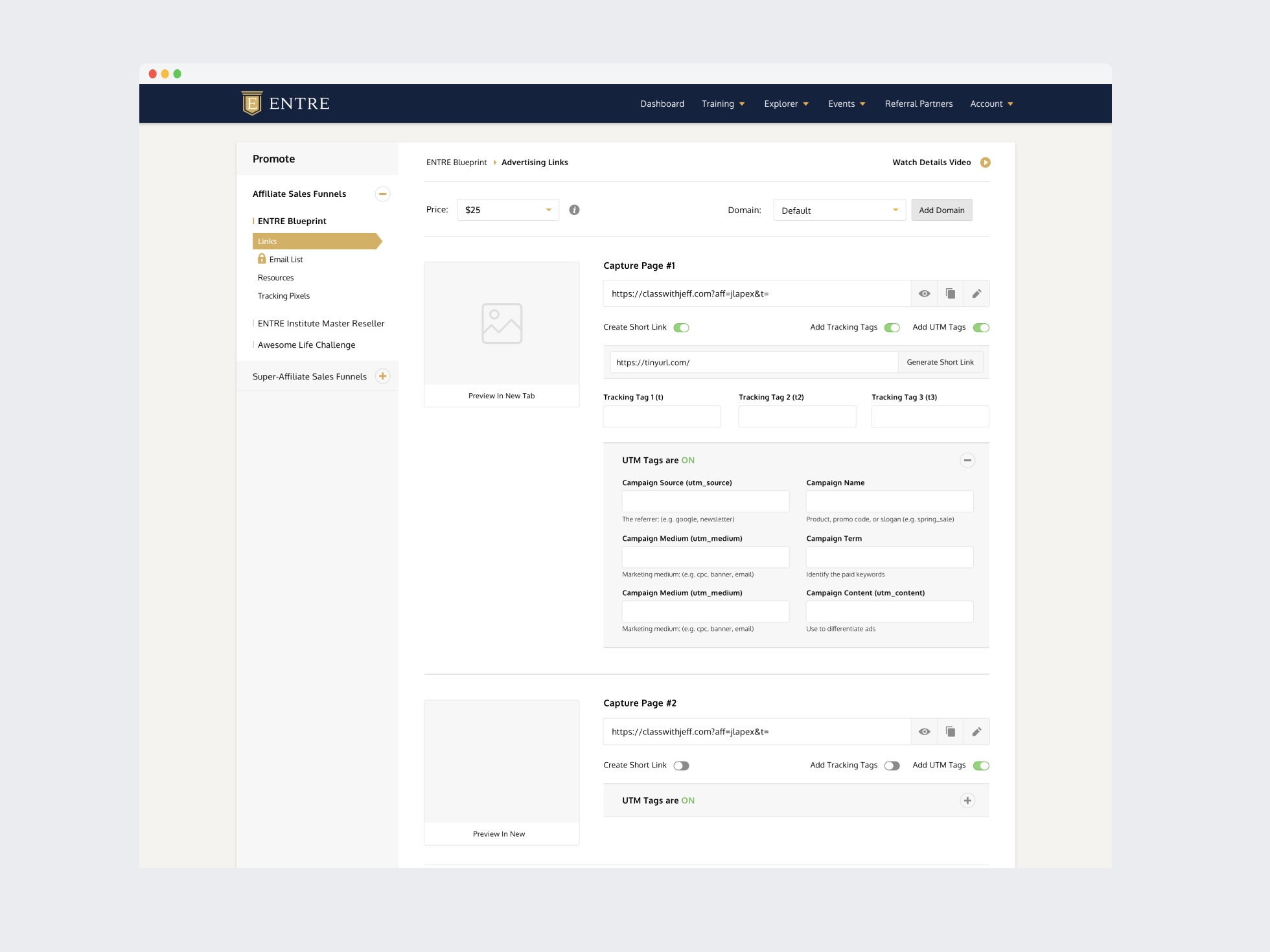
Task: Click Generate Short Link button
Action: tap(940, 362)
